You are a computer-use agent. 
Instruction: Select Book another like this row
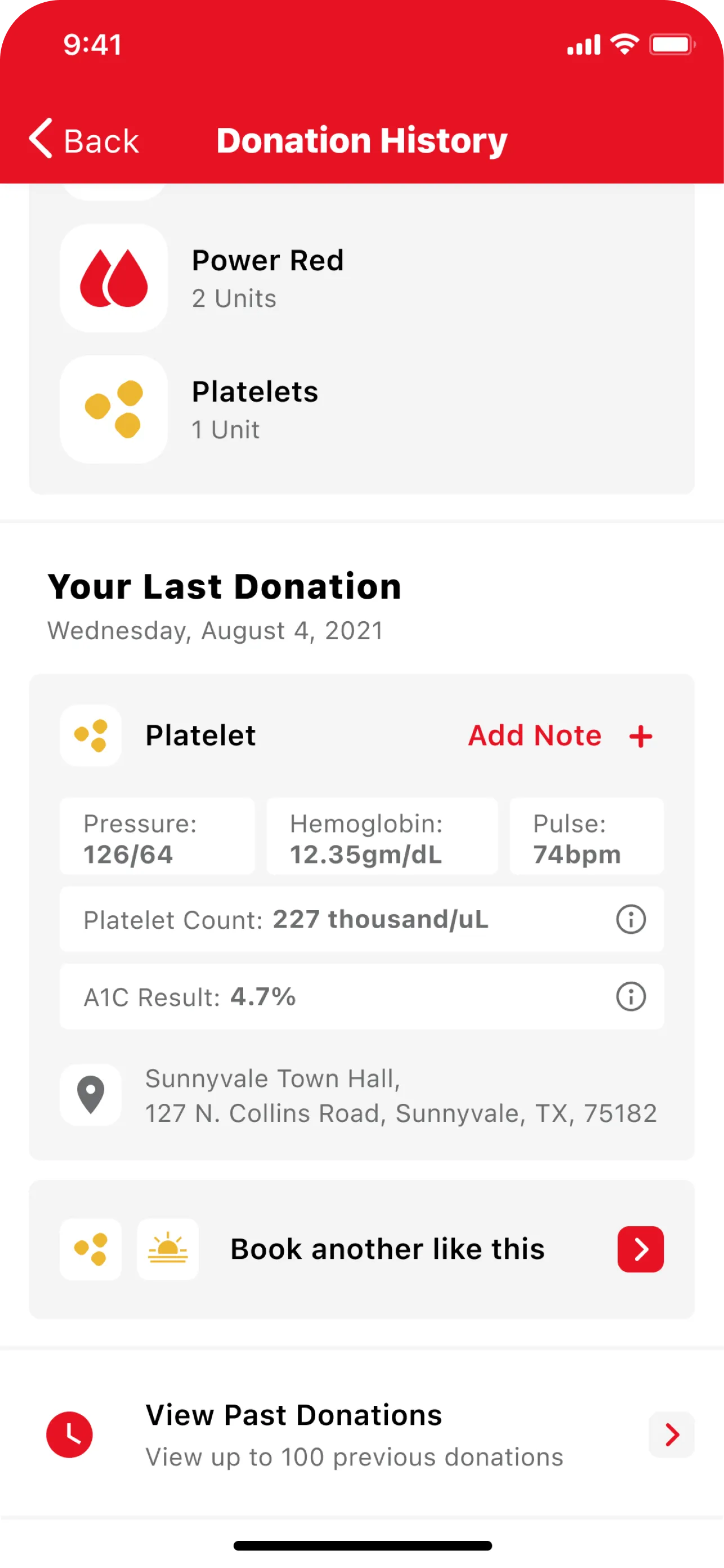[x=387, y=1249]
